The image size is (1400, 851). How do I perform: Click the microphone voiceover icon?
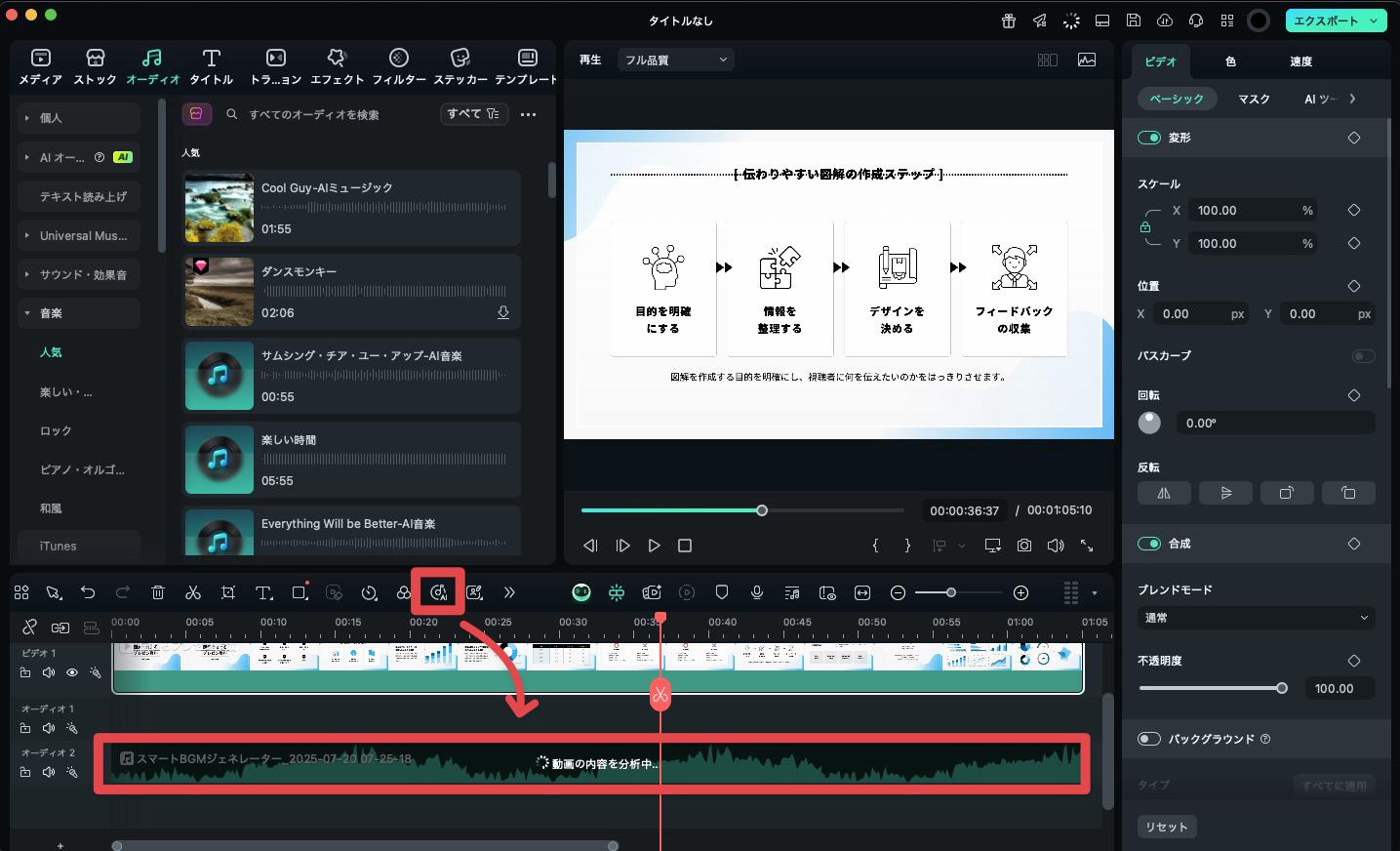(757, 592)
